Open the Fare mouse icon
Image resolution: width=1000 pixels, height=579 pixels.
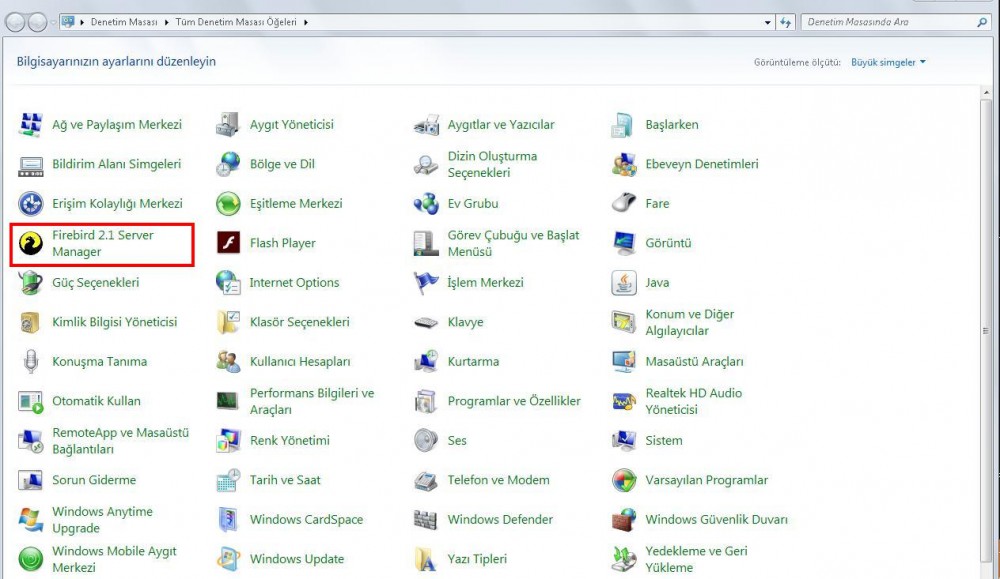click(623, 203)
